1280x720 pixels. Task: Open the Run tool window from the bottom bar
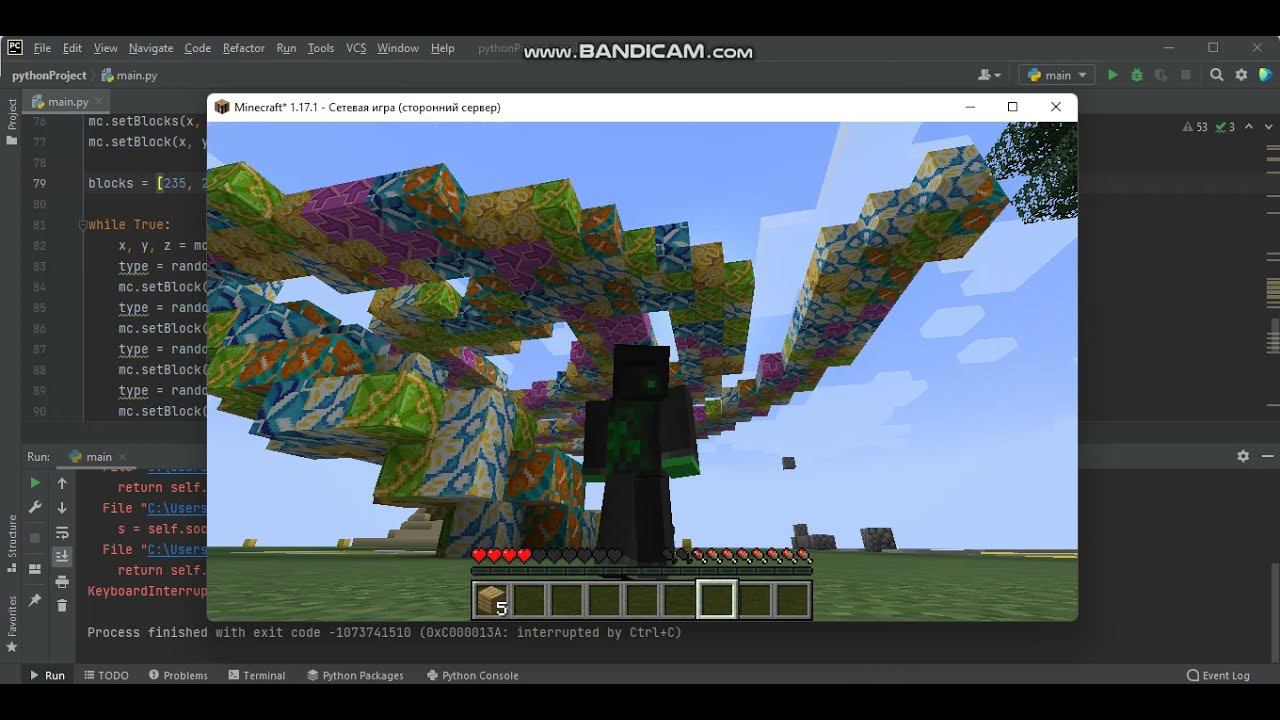coord(46,675)
